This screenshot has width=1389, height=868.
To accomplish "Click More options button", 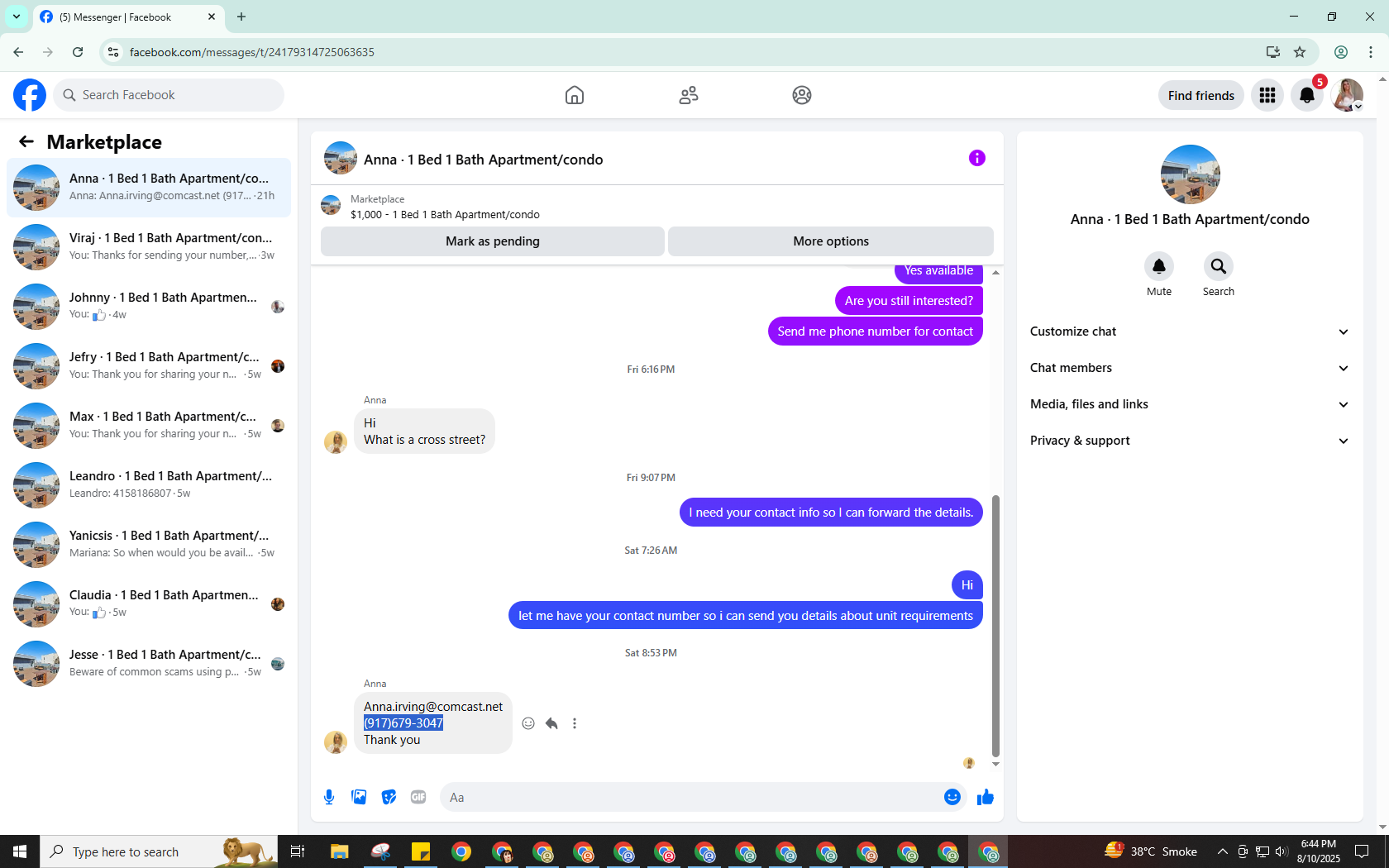I will [831, 241].
